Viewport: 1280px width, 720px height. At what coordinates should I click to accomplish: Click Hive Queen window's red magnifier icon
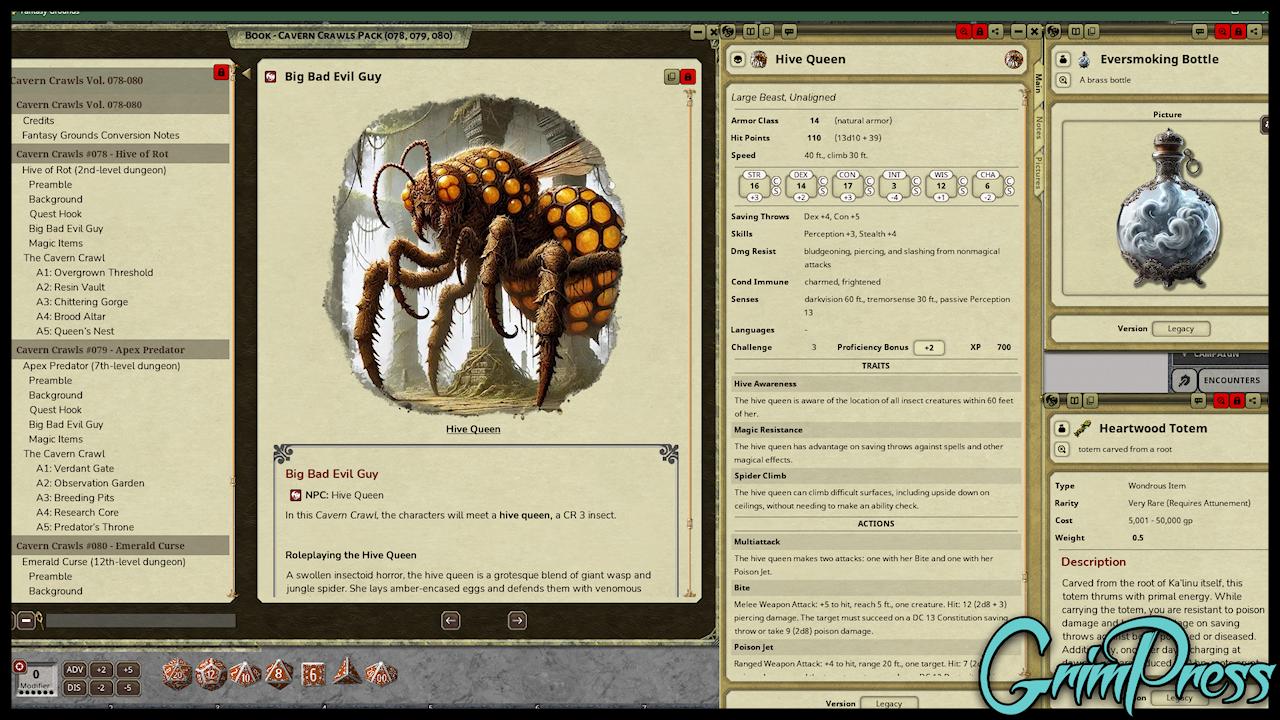point(964,31)
